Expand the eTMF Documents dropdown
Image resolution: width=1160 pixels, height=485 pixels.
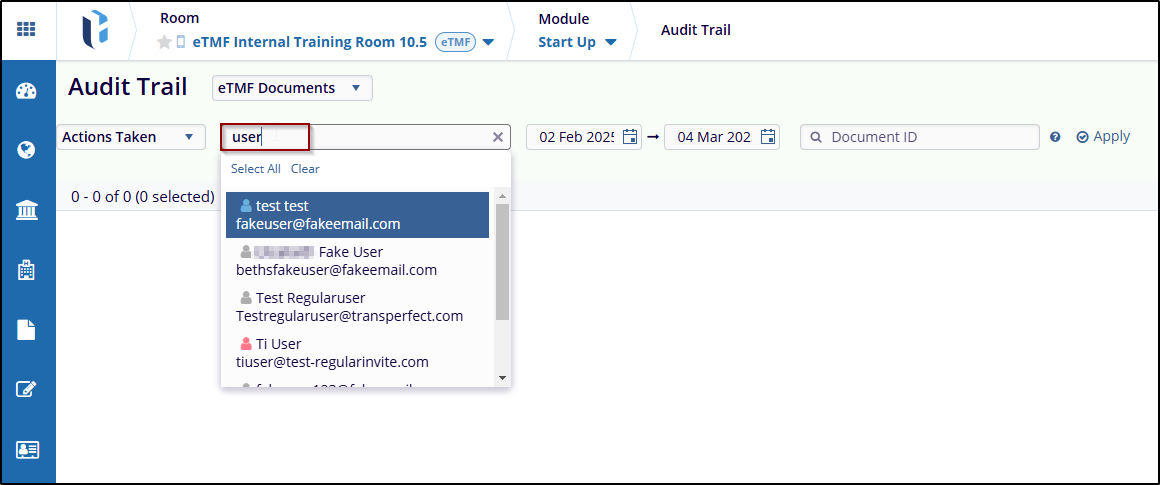pyautogui.click(x=292, y=88)
